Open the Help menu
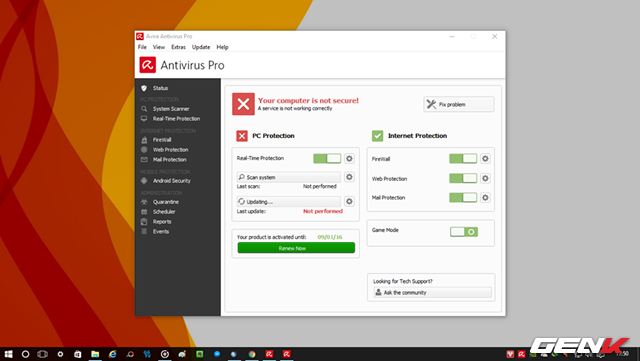640x361 pixels. (x=222, y=47)
